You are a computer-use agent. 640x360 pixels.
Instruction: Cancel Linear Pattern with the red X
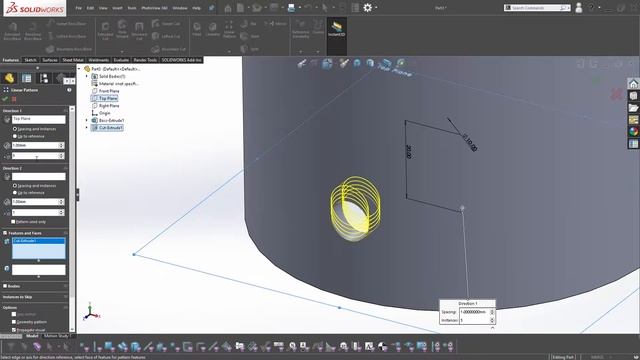14,99
